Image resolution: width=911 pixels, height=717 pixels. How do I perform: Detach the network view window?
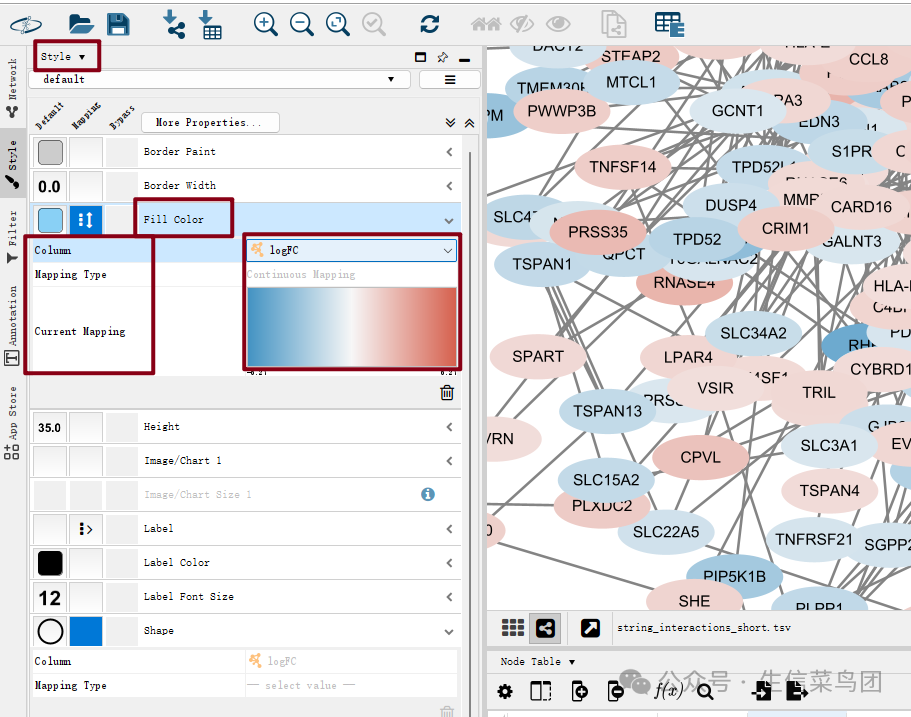[590, 628]
